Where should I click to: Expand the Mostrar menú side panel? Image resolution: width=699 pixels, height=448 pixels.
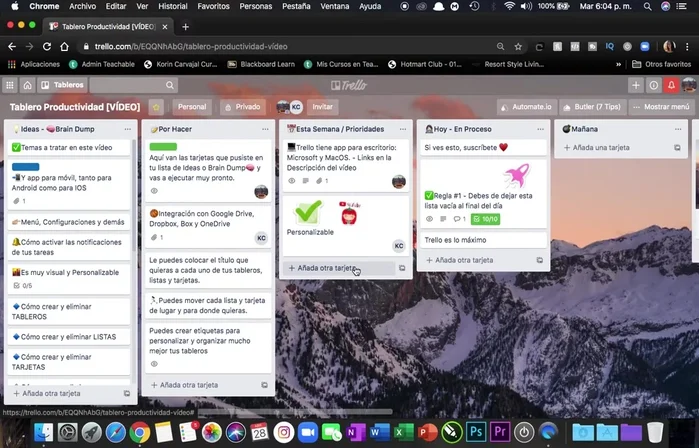point(661,106)
